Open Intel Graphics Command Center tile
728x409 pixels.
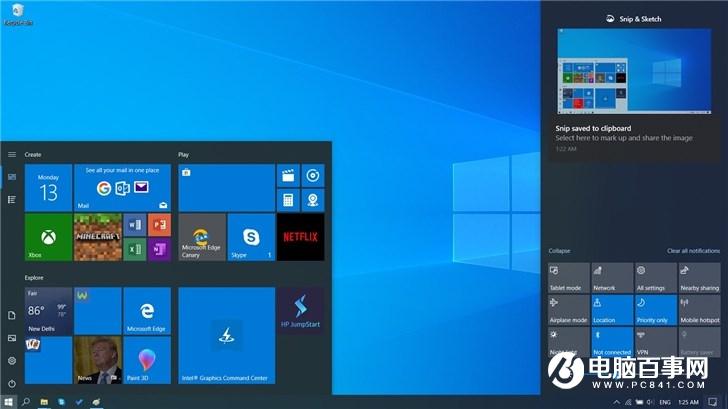click(227, 335)
